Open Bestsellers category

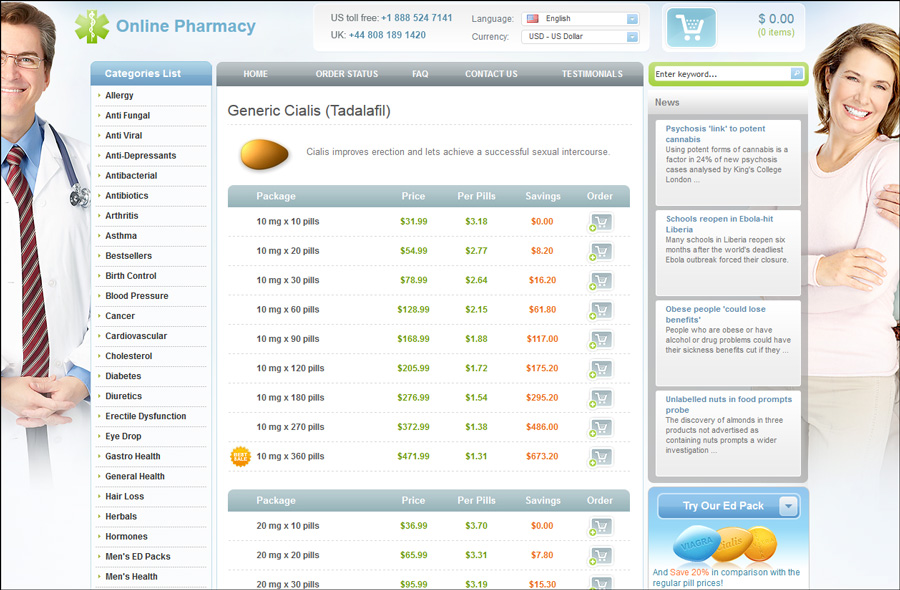129,256
